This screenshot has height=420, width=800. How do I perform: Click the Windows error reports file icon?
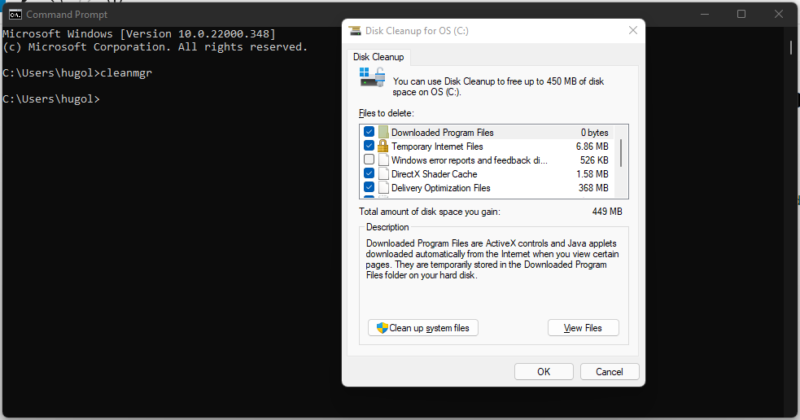(x=383, y=160)
